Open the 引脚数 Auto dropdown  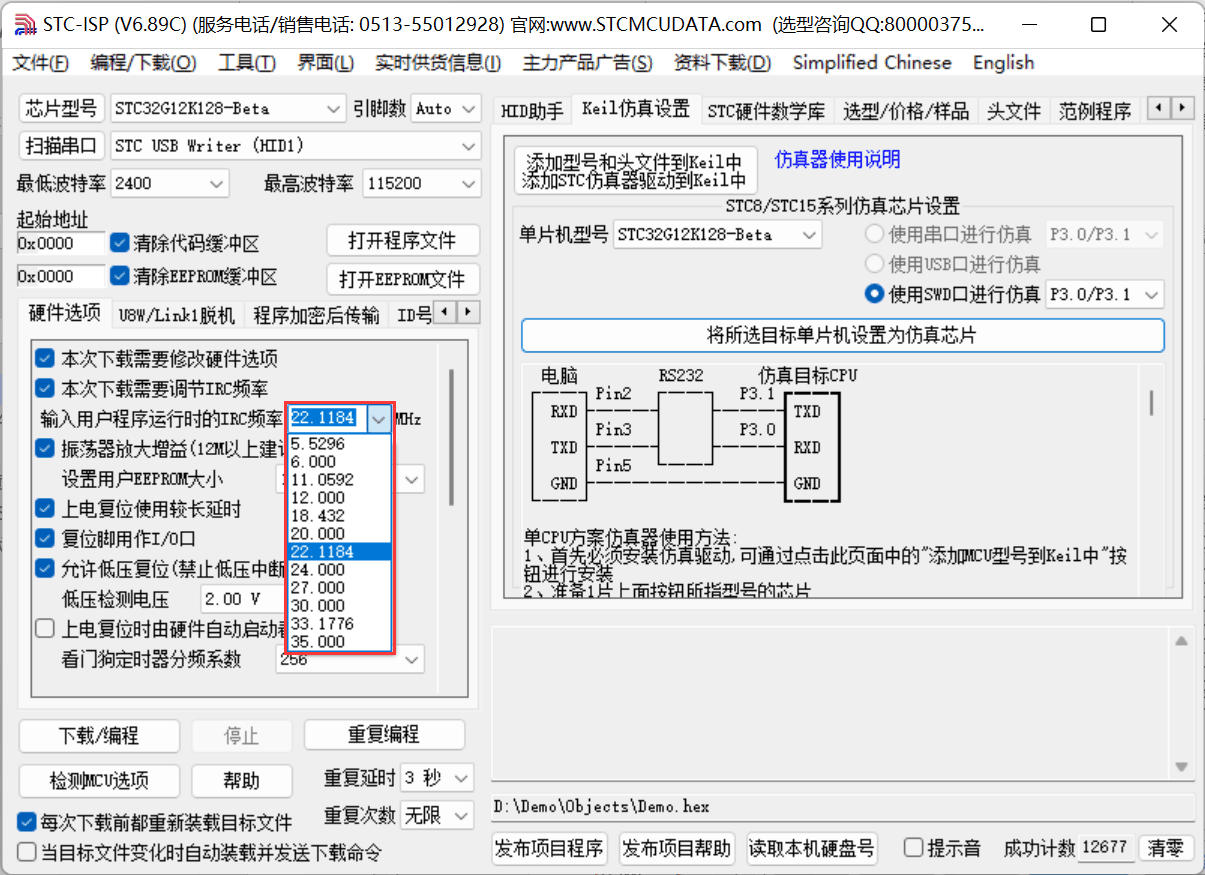[446, 108]
